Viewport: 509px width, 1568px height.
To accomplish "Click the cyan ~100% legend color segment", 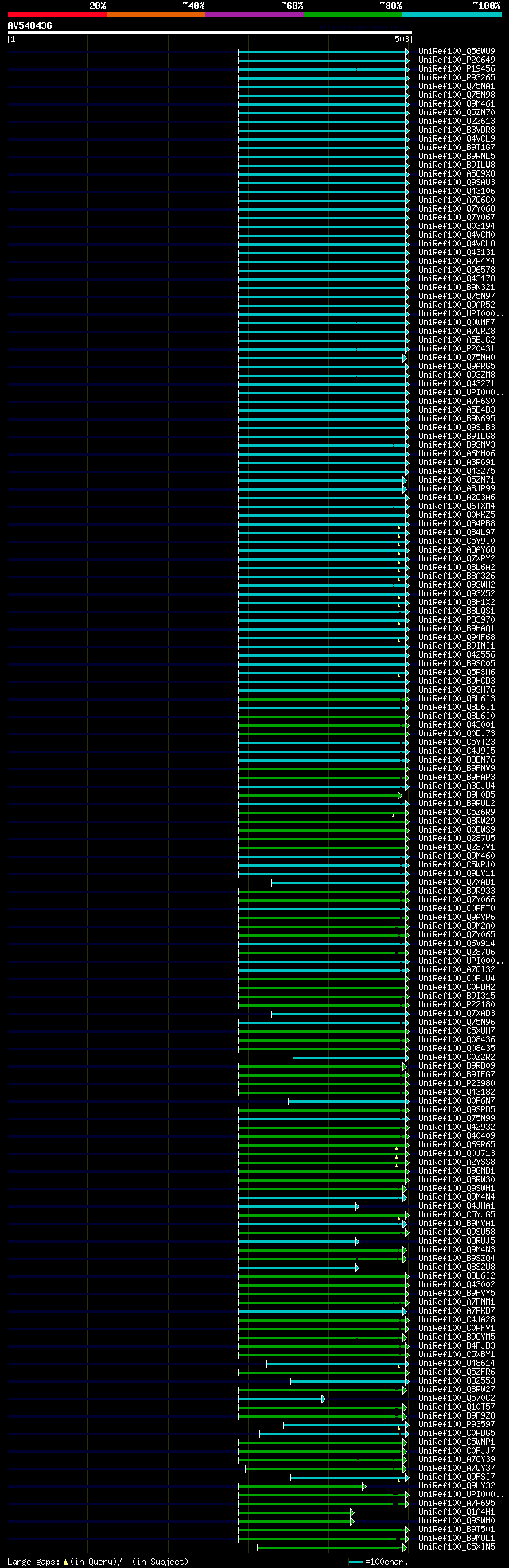I will (452, 14).
